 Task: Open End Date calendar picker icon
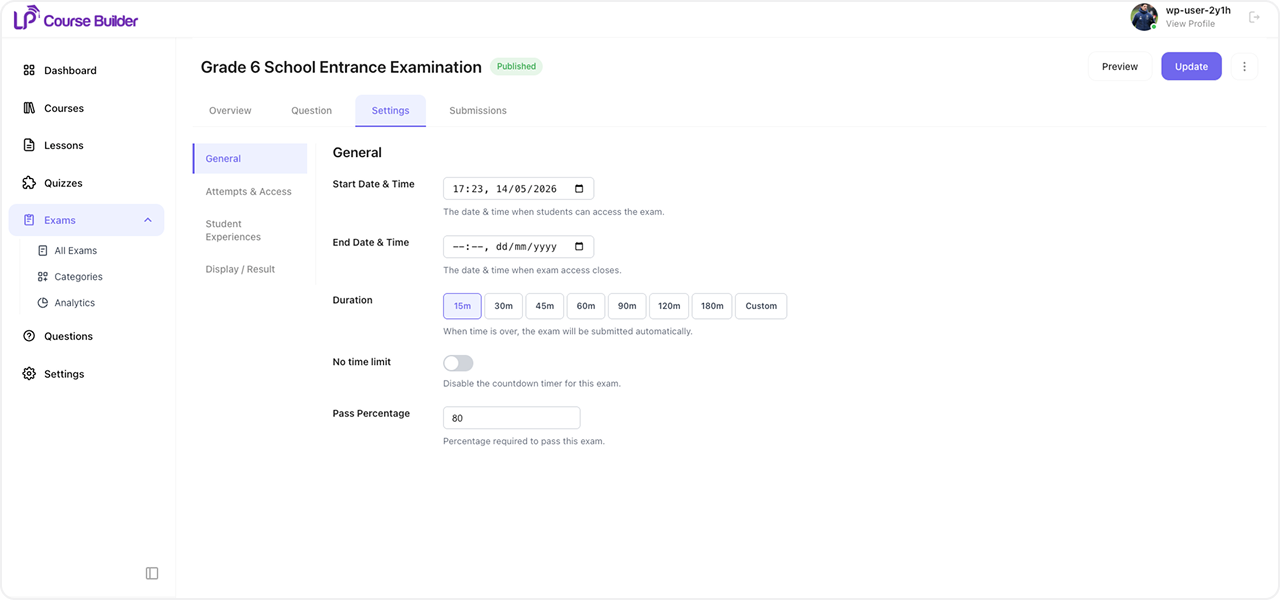coord(579,247)
